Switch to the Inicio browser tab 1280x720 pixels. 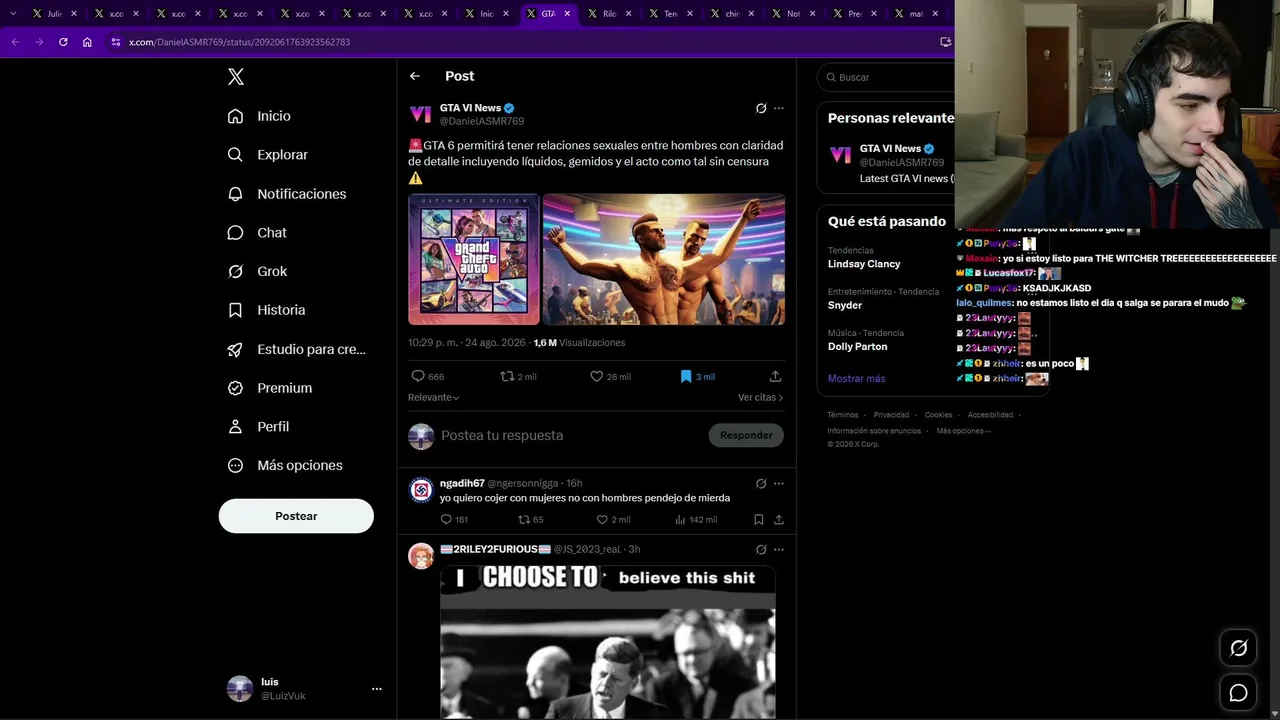[x=486, y=14]
